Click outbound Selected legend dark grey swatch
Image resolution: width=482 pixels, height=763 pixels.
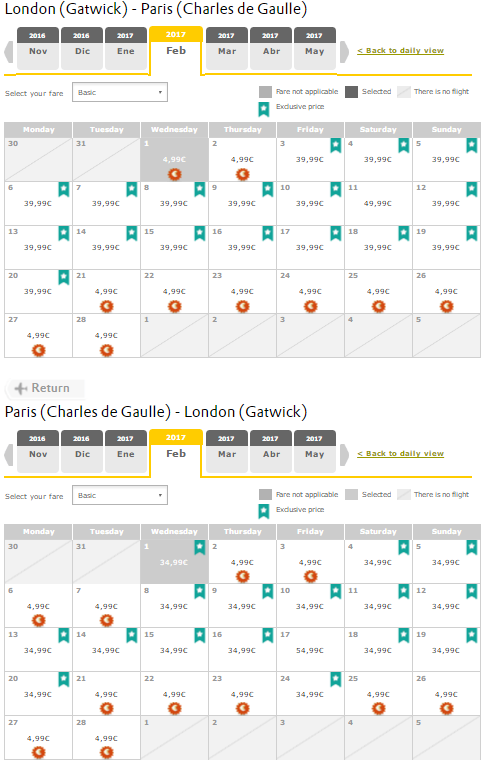click(x=351, y=92)
